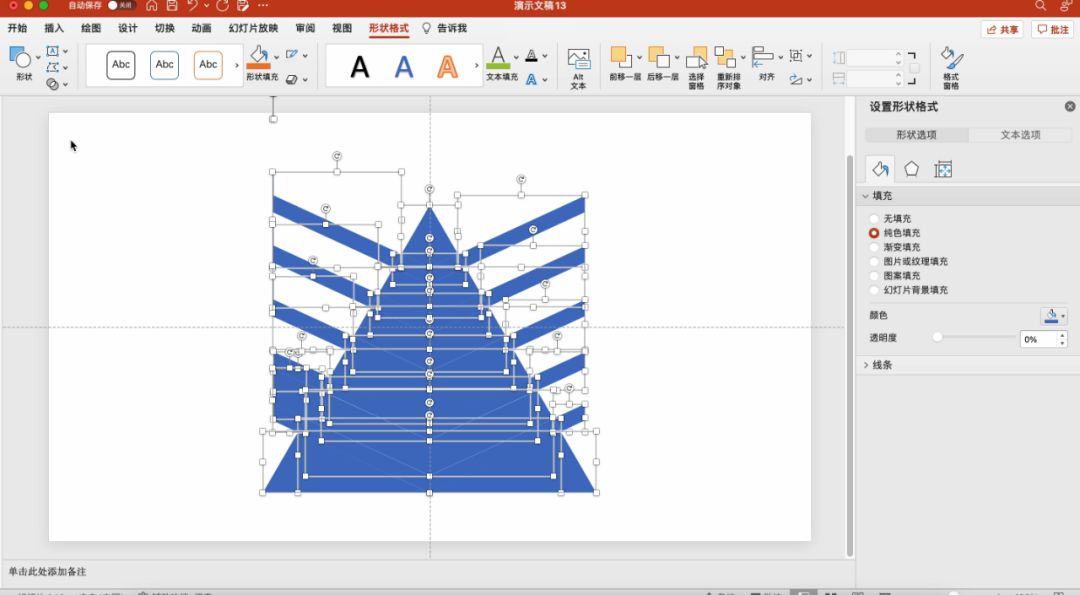Screen dimensions: 1080x595
Task: Select the Effects pentagon tab in pane
Action: click(x=911, y=169)
